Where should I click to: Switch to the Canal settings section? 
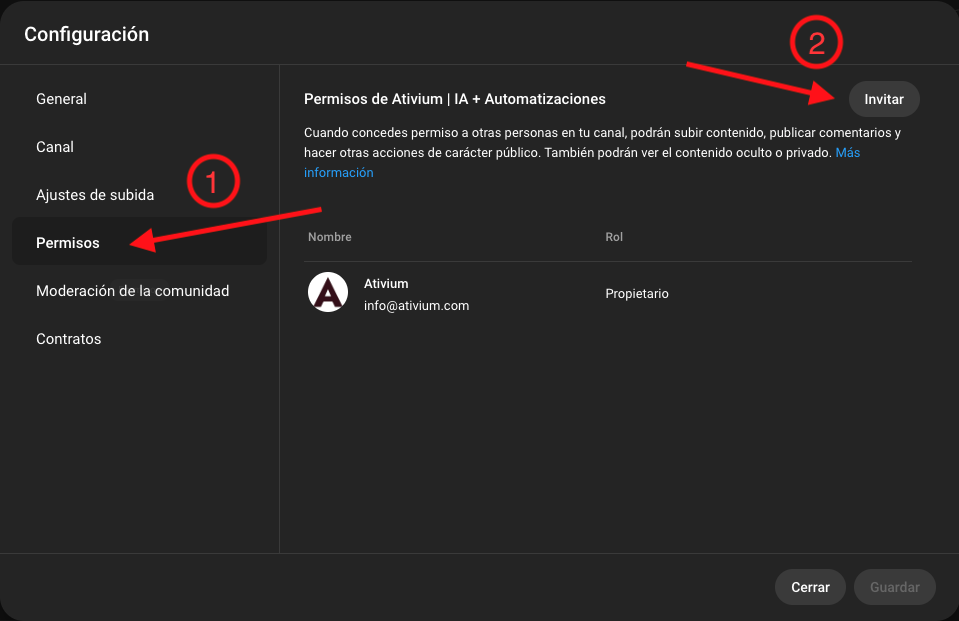pos(55,147)
